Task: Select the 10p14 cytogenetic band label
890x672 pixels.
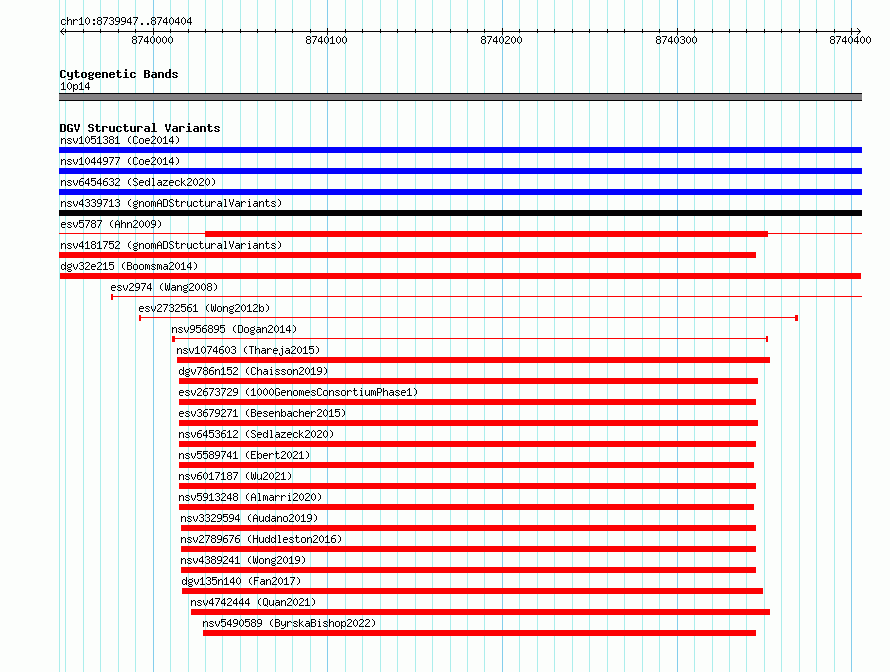Action: tap(75, 86)
